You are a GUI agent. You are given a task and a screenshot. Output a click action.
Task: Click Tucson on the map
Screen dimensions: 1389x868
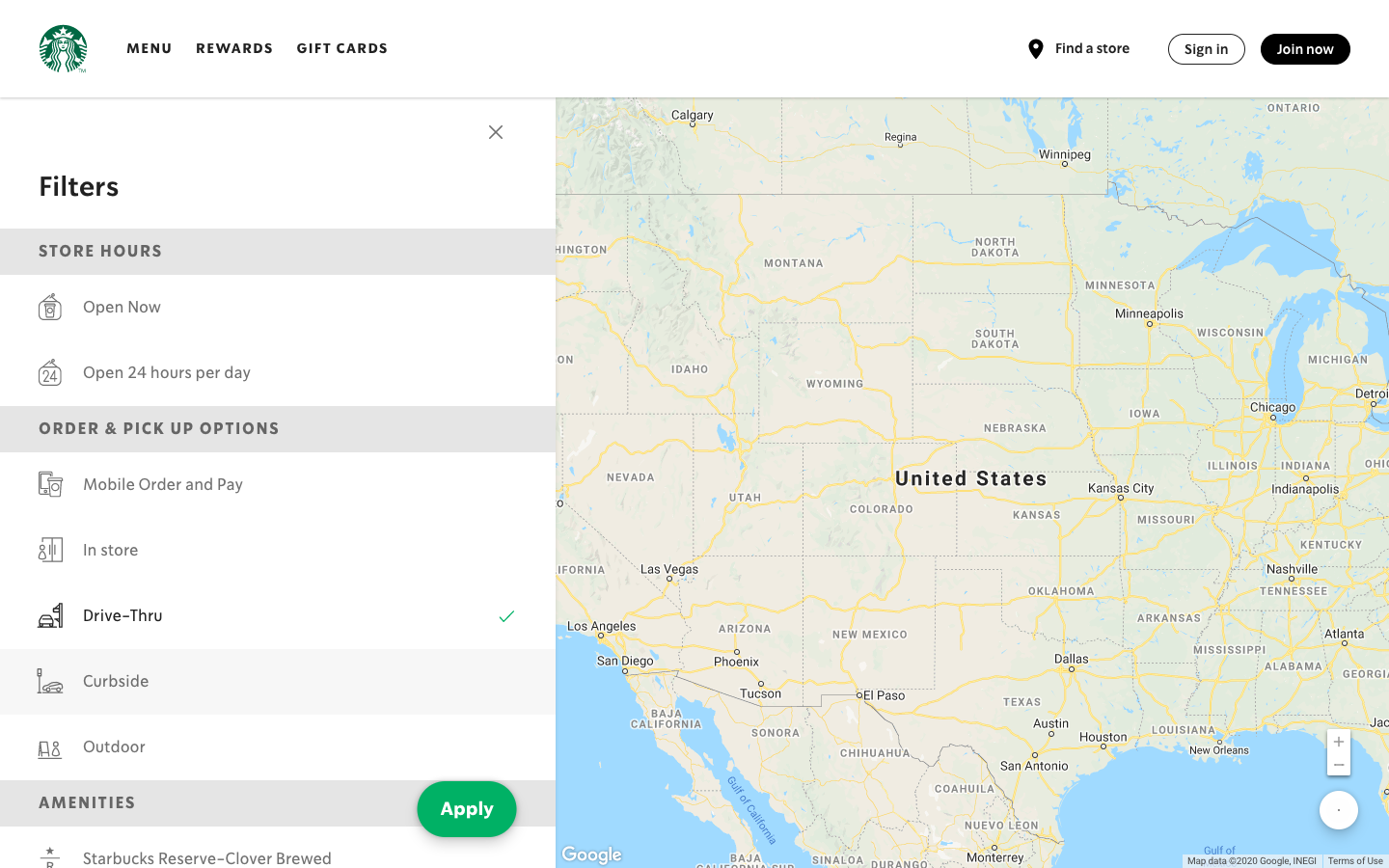[761, 693]
